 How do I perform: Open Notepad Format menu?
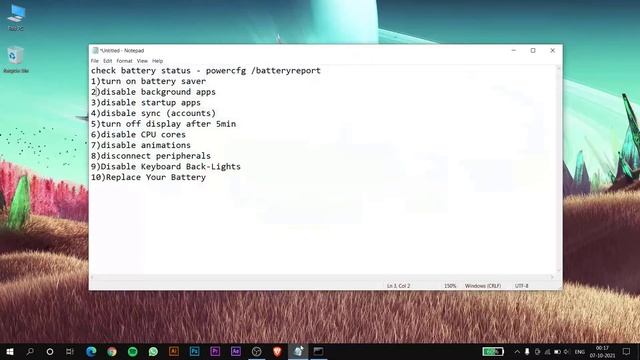pos(124,61)
